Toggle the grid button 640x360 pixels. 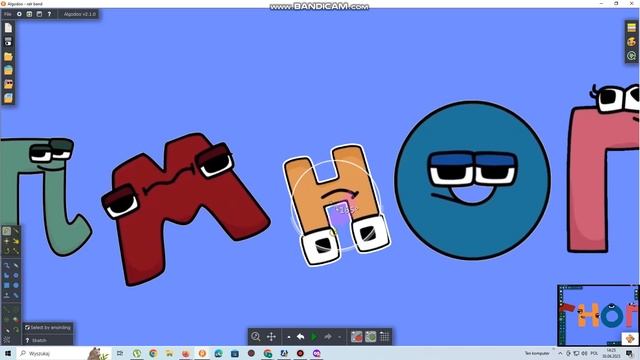click(x=384, y=337)
